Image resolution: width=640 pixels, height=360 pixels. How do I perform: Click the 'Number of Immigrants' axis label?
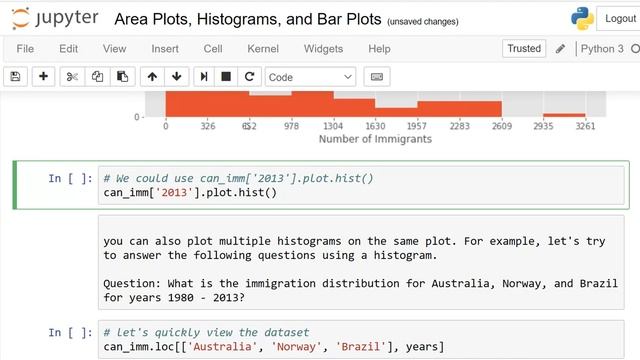375,139
